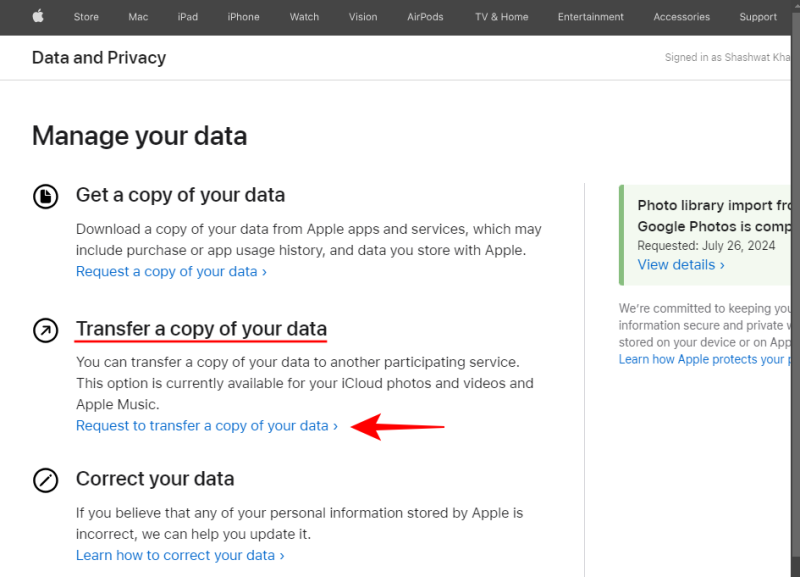This screenshot has height=577, width=800.
Task: Click the Get a copy download icon
Action: tap(46, 196)
